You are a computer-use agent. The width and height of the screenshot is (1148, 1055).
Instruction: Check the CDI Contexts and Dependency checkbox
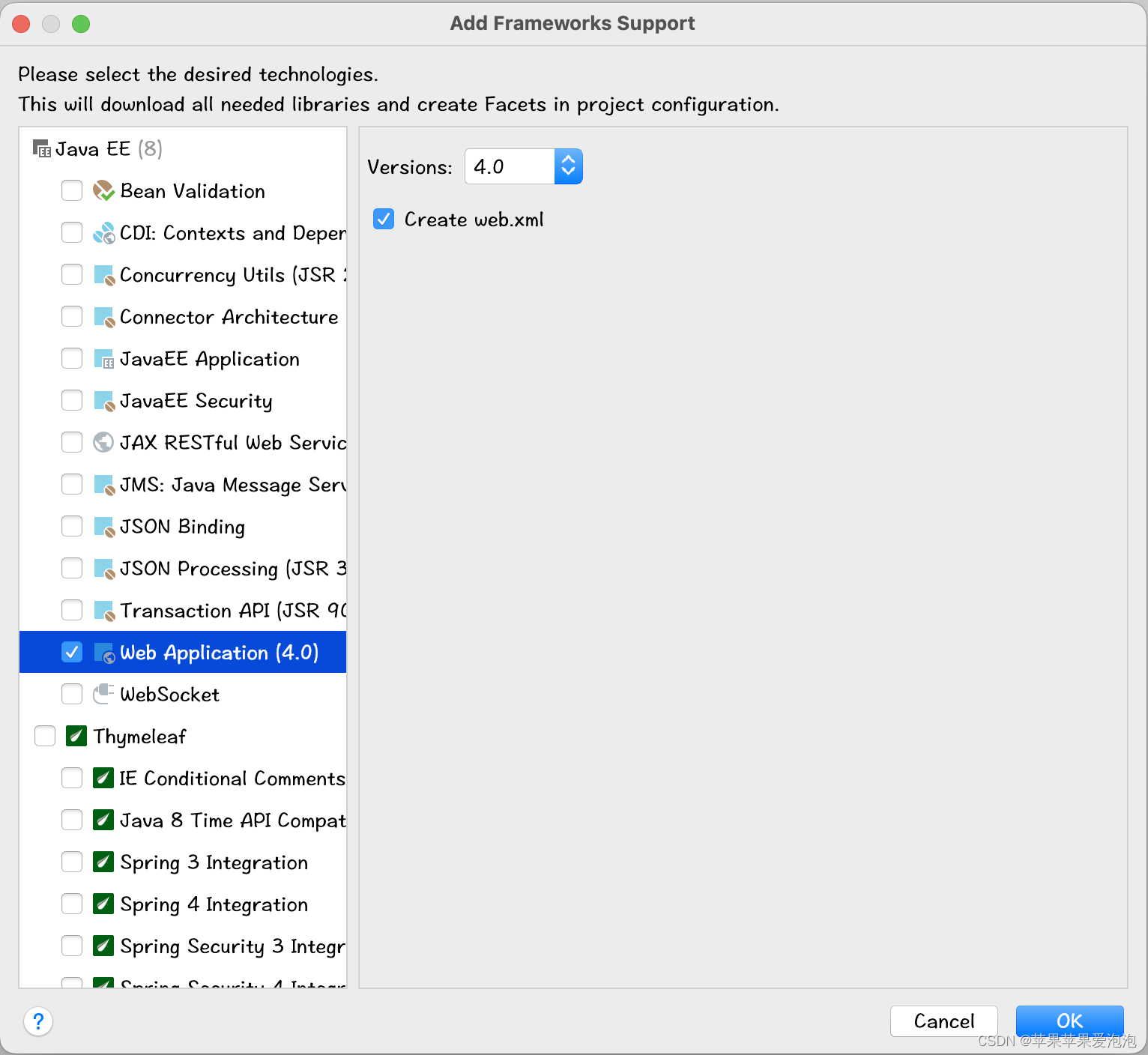click(x=72, y=232)
